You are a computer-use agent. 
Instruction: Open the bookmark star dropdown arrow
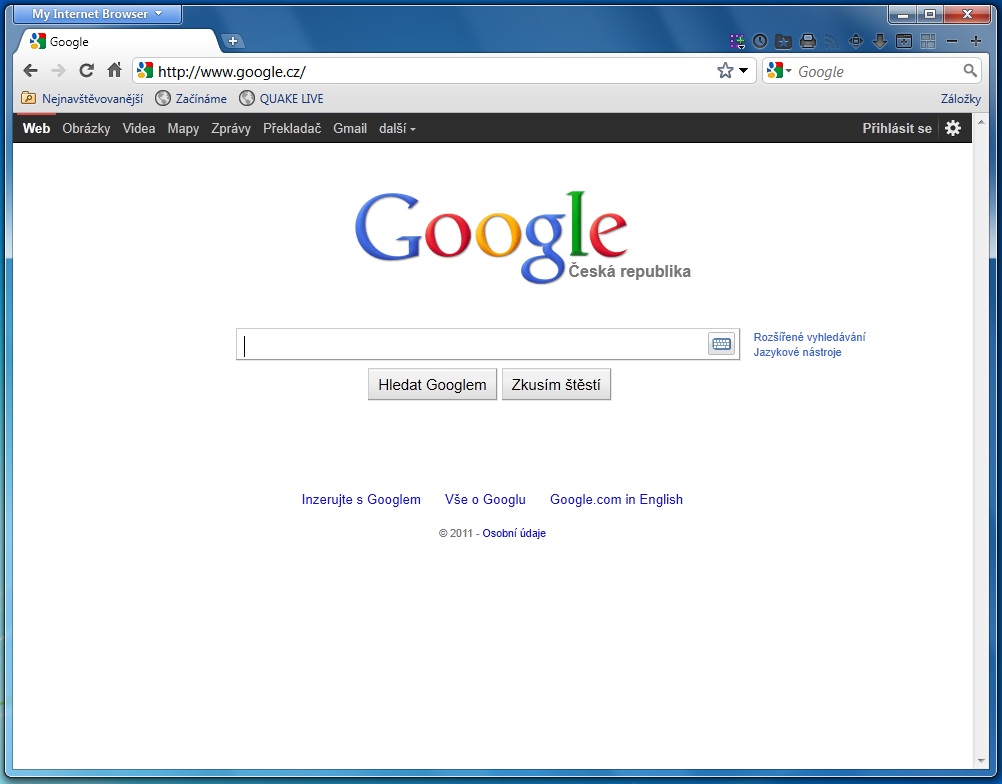(x=743, y=70)
